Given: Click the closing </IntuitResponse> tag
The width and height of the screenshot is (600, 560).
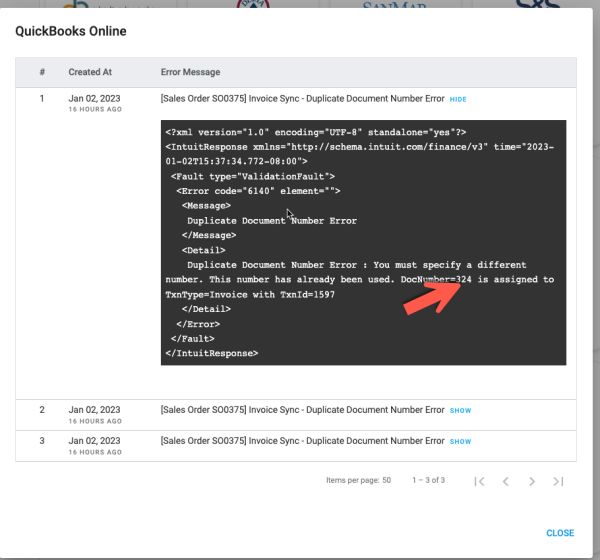Looking at the screenshot, I should (x=212, y=353).
